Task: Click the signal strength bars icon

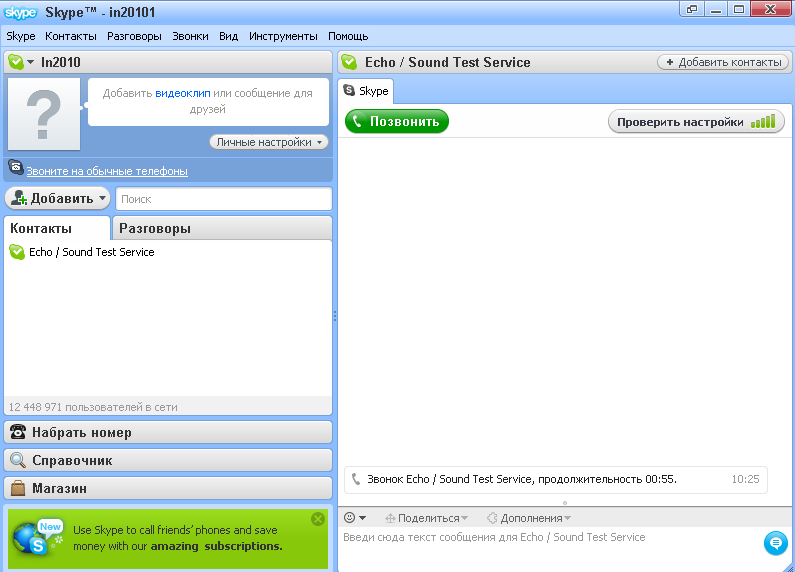Action: [x=763, y=122]
